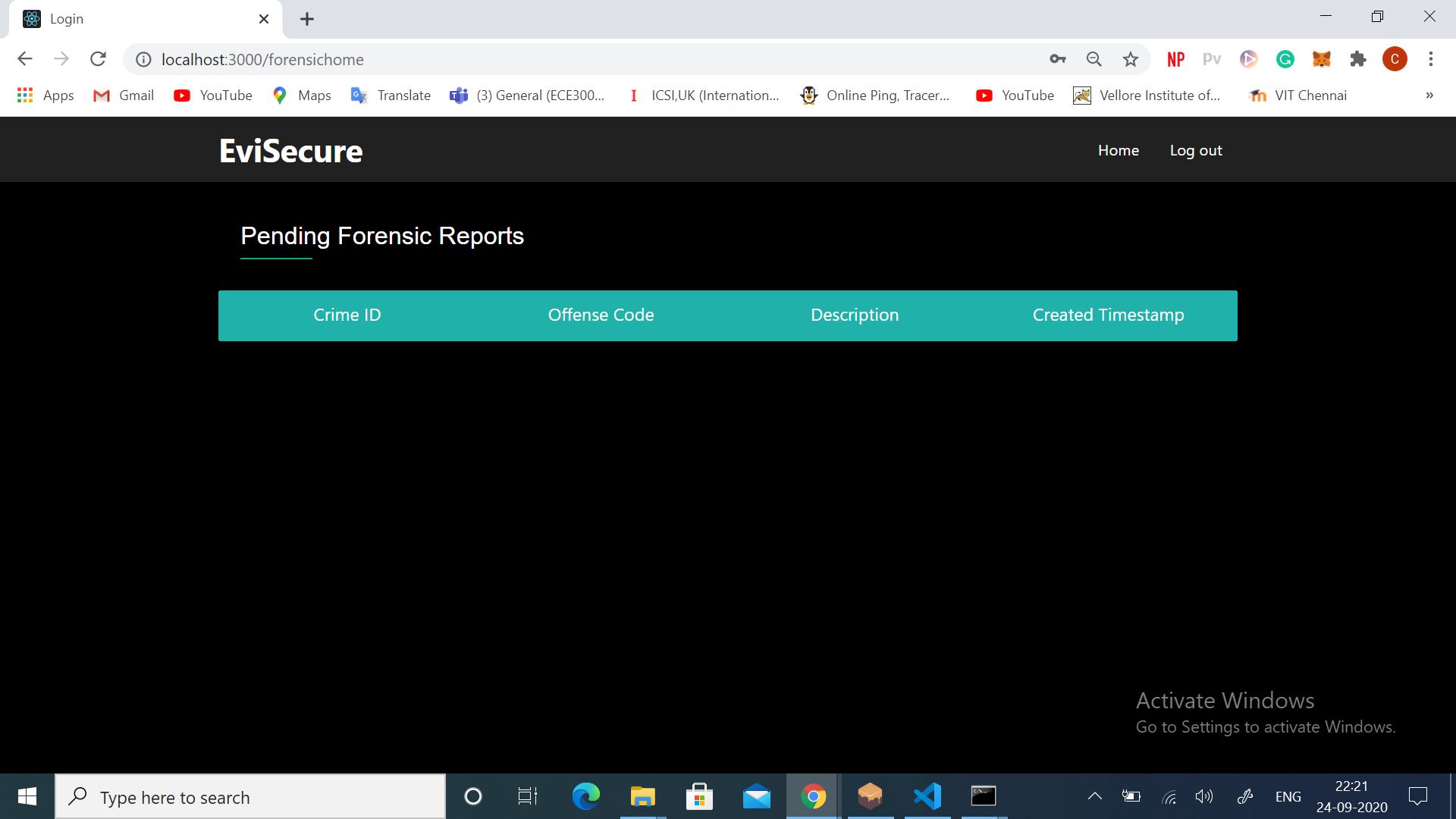Image resolution: width=1456 pixels, height=819 pixels.
Task: Open the saved passwords key icon
Action: pyautogui.click(x=1057, y=59)
